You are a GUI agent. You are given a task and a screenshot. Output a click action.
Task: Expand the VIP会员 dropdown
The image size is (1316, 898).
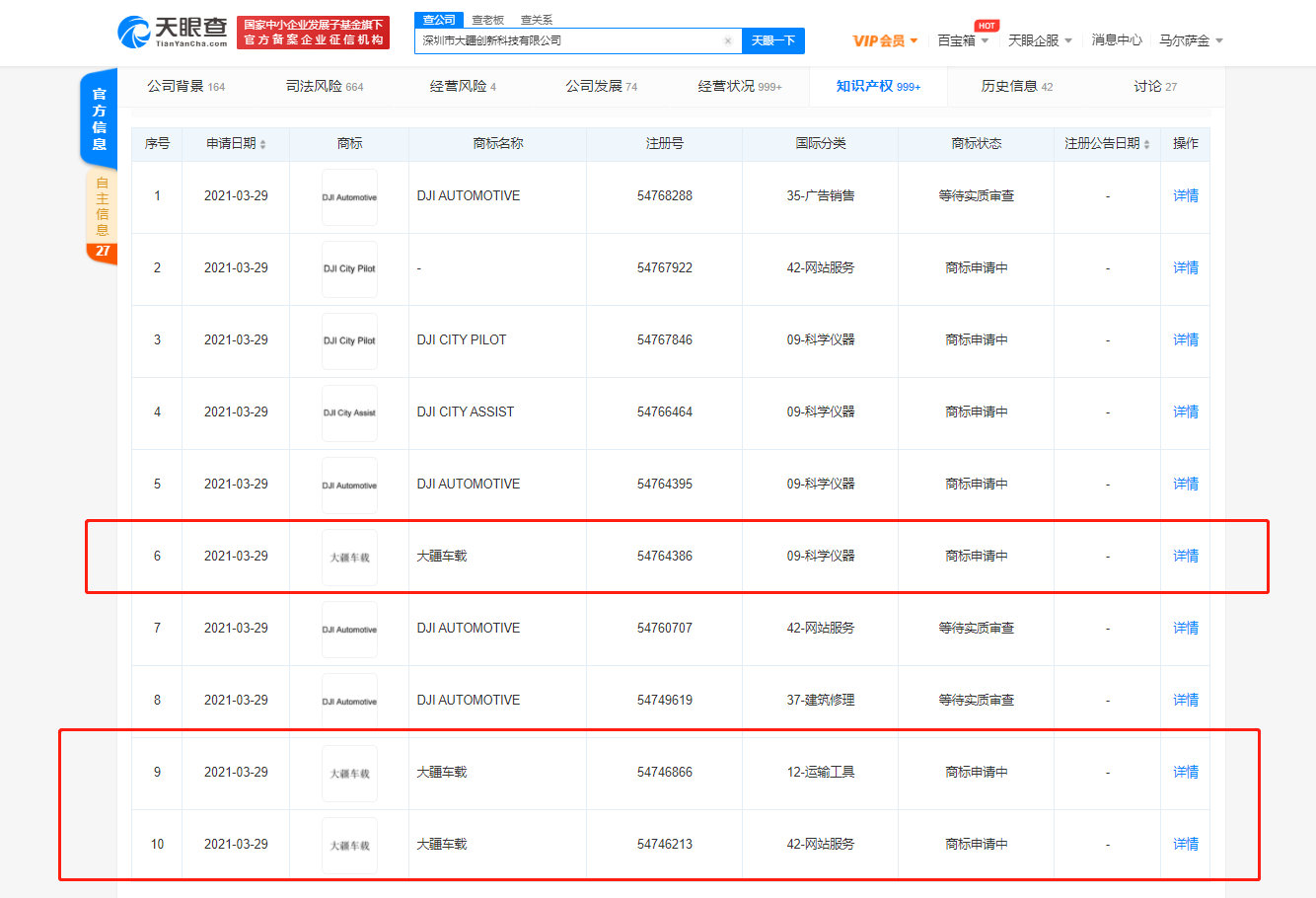(885, 40)
